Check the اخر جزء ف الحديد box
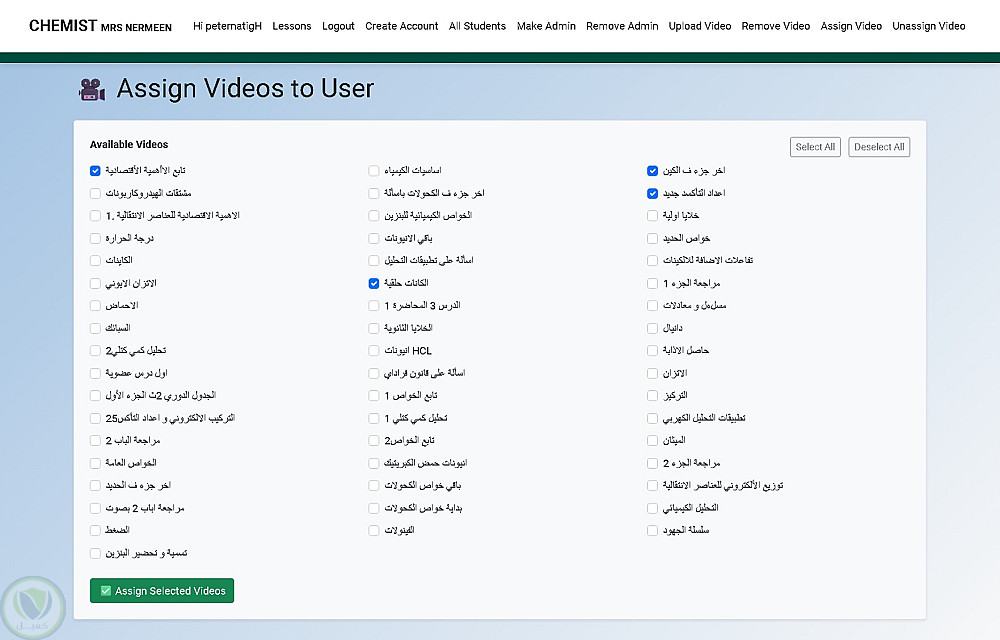The width and height of the screenshot is (1000, 640). 95,486
